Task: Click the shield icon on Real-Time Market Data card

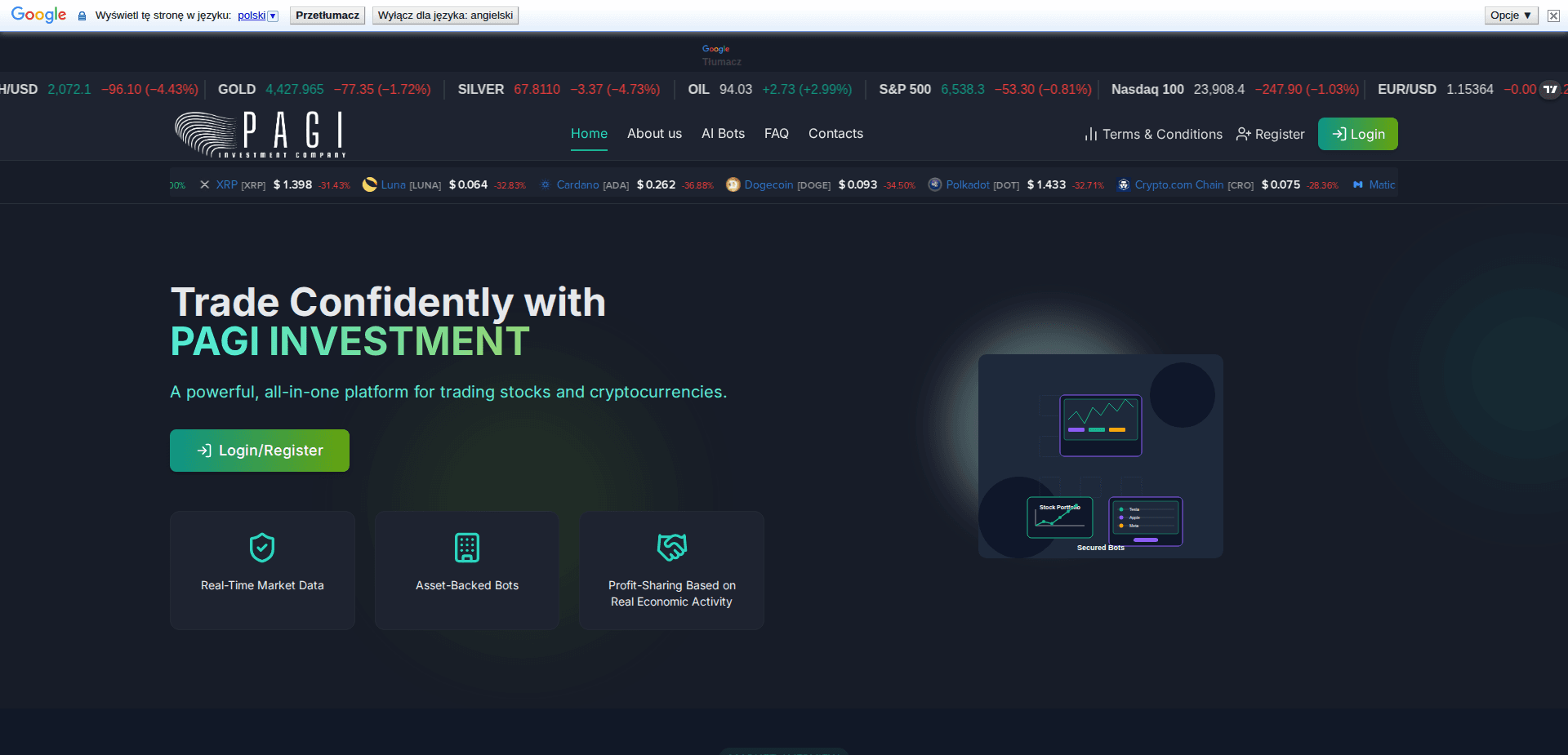Action: [261, 548]
